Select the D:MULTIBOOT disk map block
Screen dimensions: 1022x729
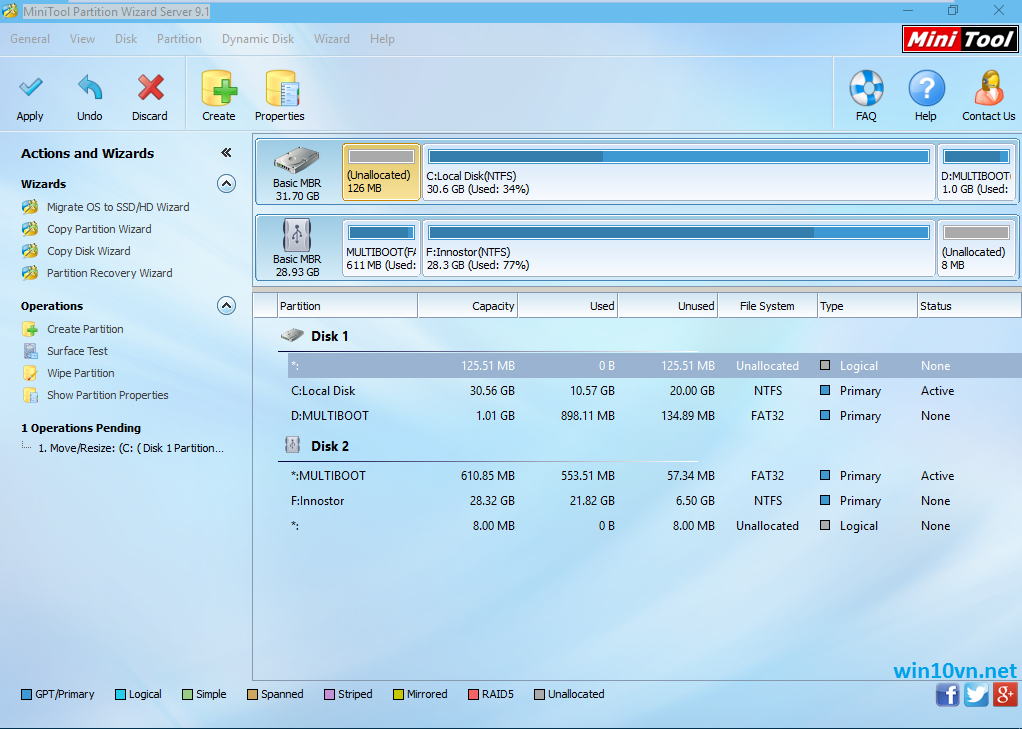pyautogui.click(x=976, y=172)
